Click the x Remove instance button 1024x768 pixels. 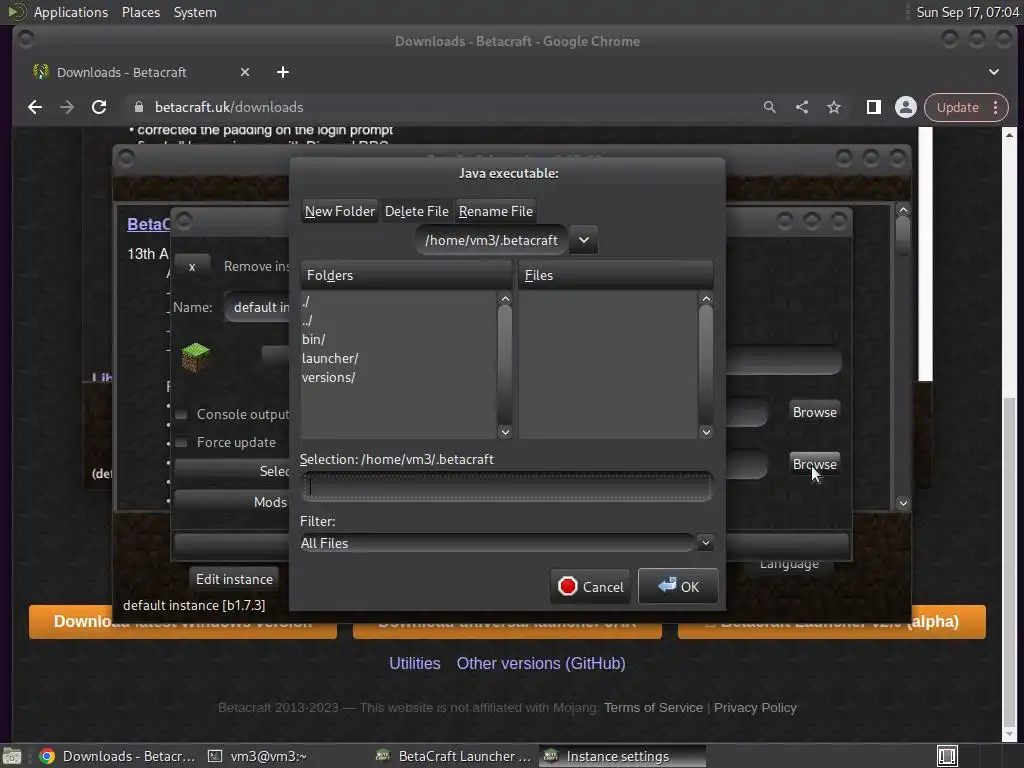pos(192,266)
